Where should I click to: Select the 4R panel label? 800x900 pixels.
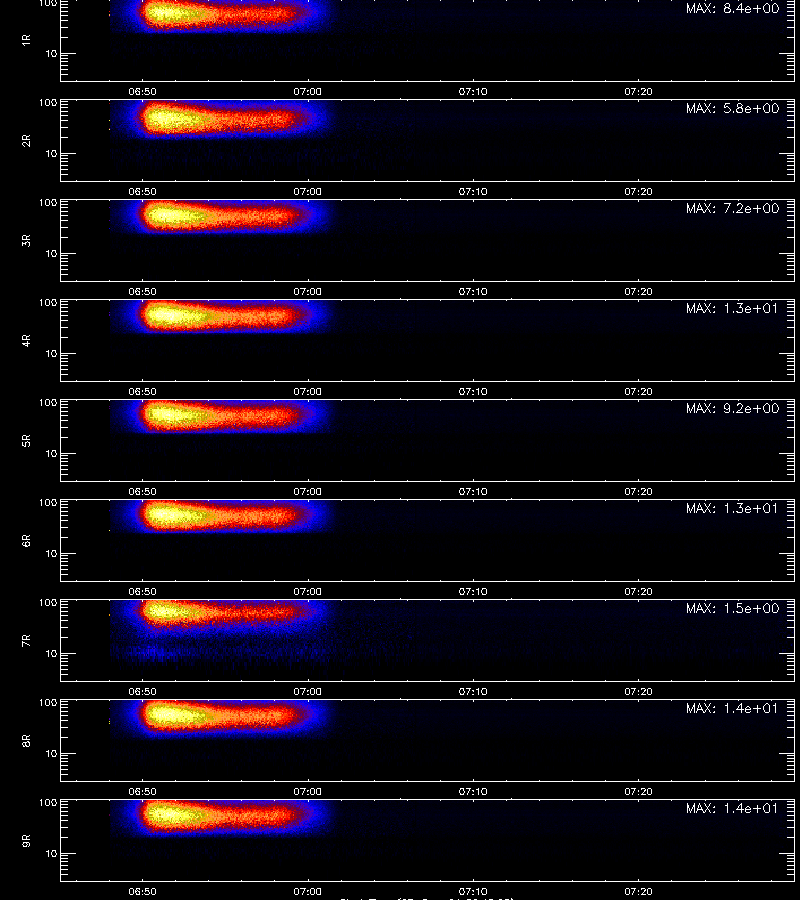(26, 340)
